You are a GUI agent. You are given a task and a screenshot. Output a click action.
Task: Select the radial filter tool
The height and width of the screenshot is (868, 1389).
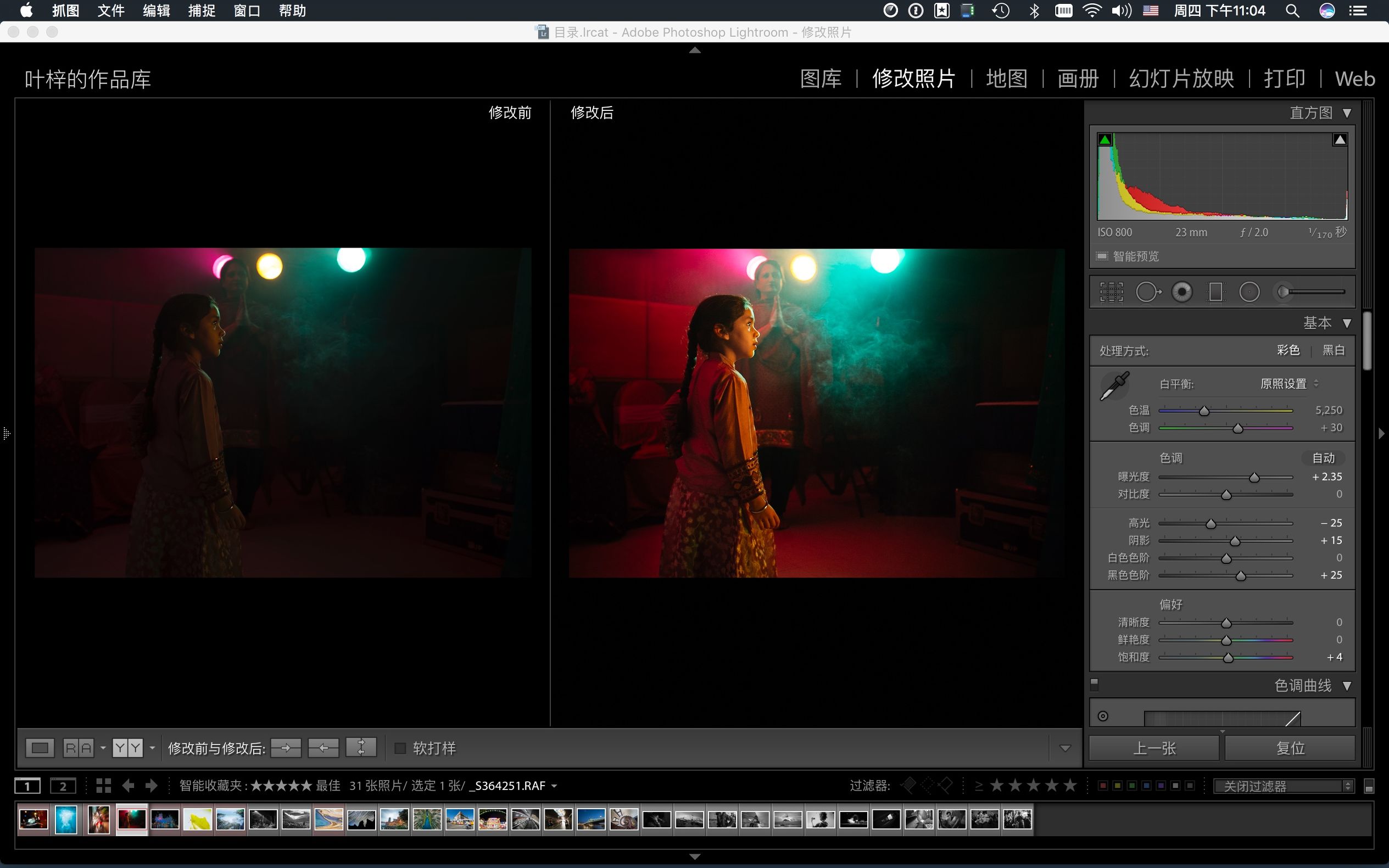[1249, 292]
